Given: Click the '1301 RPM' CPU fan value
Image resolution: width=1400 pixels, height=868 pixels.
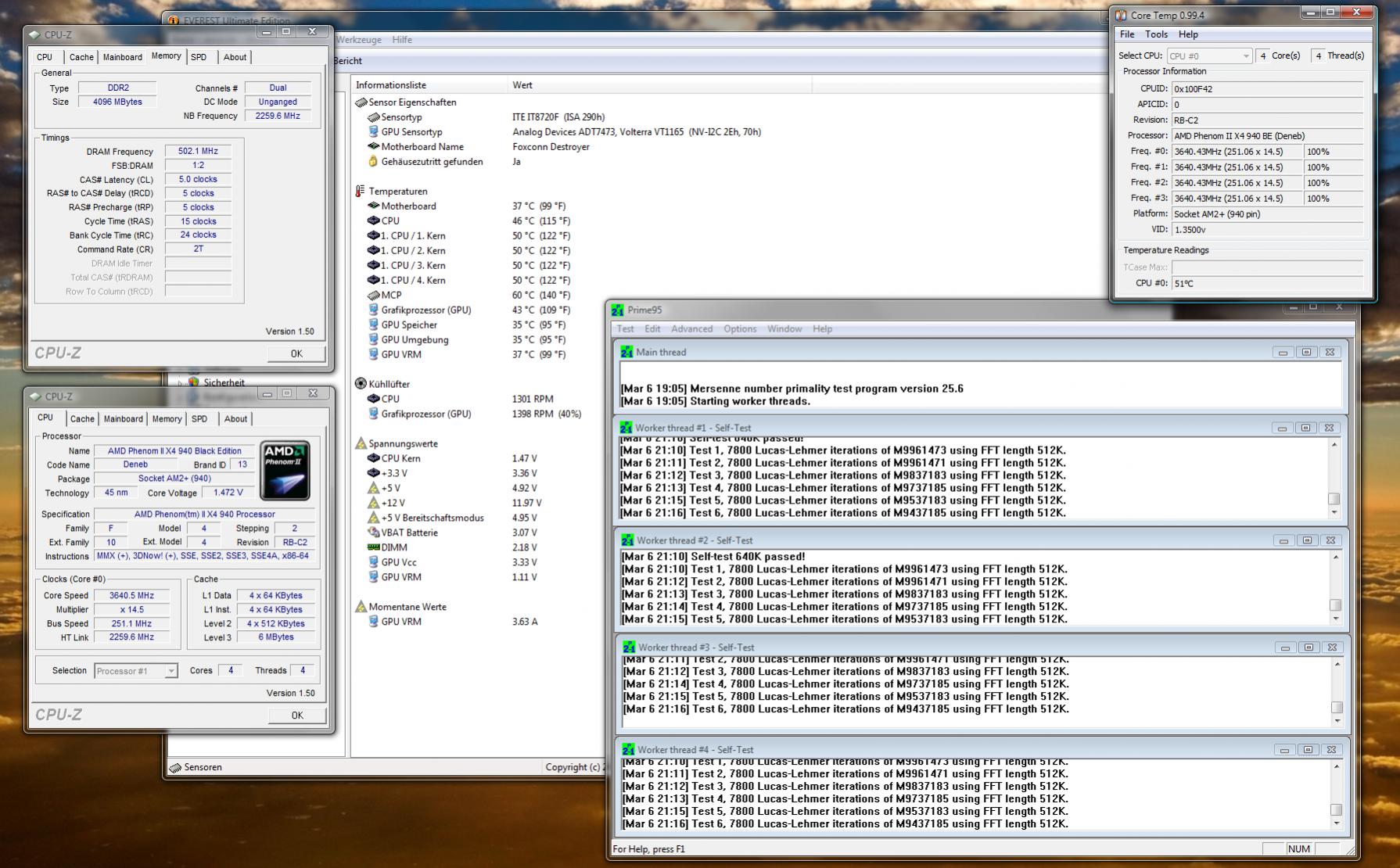Looking at the screenshot, I should coord(533,399).
